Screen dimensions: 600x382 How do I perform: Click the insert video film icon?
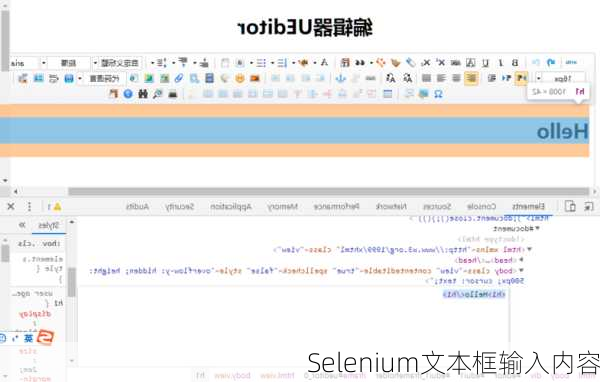209,78
